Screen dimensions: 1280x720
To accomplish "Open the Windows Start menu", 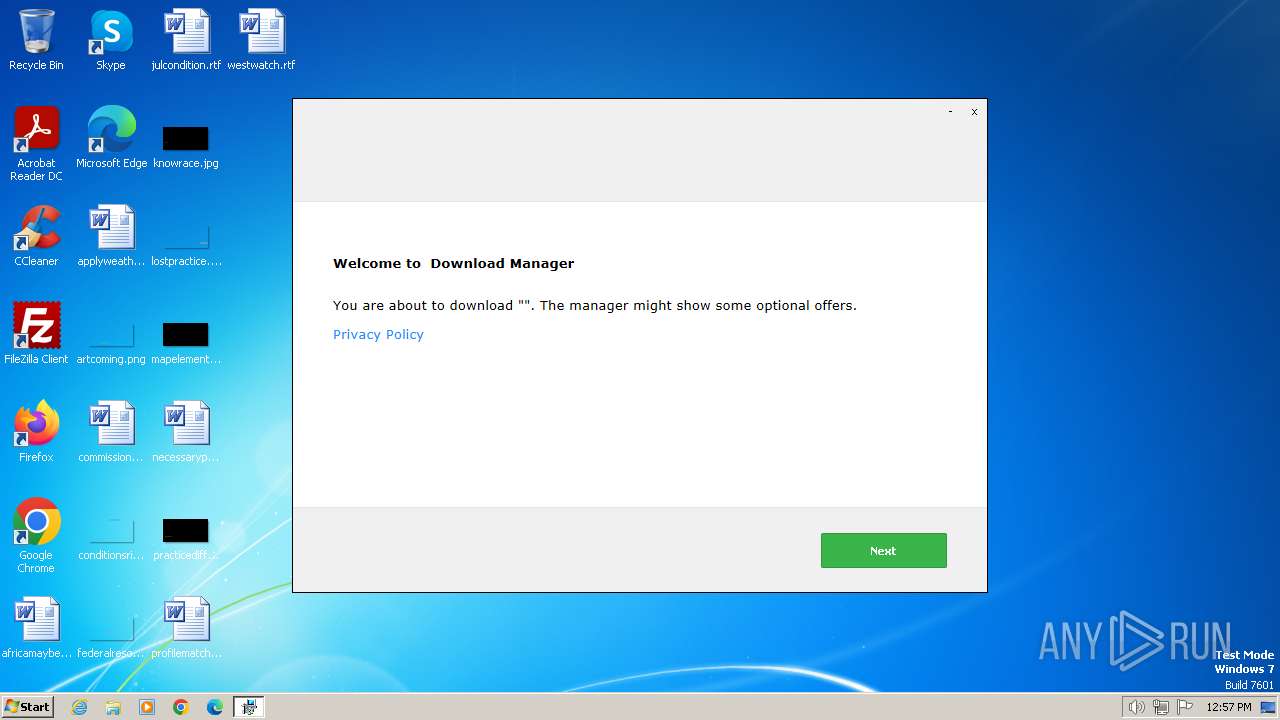I will (x=28, y=706).
